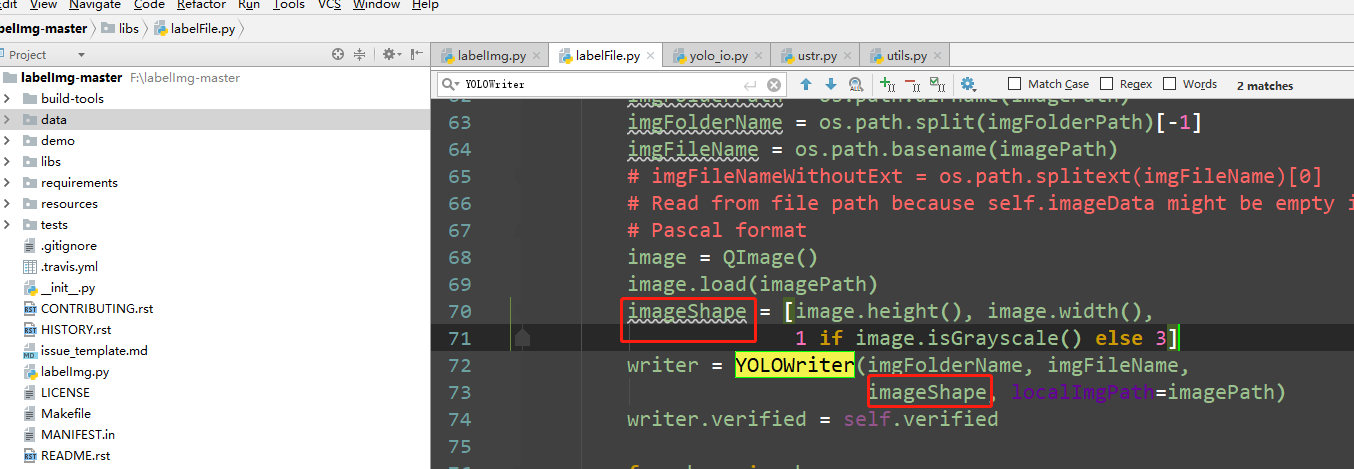Select .gitignore file in project tree

point(68,246)
